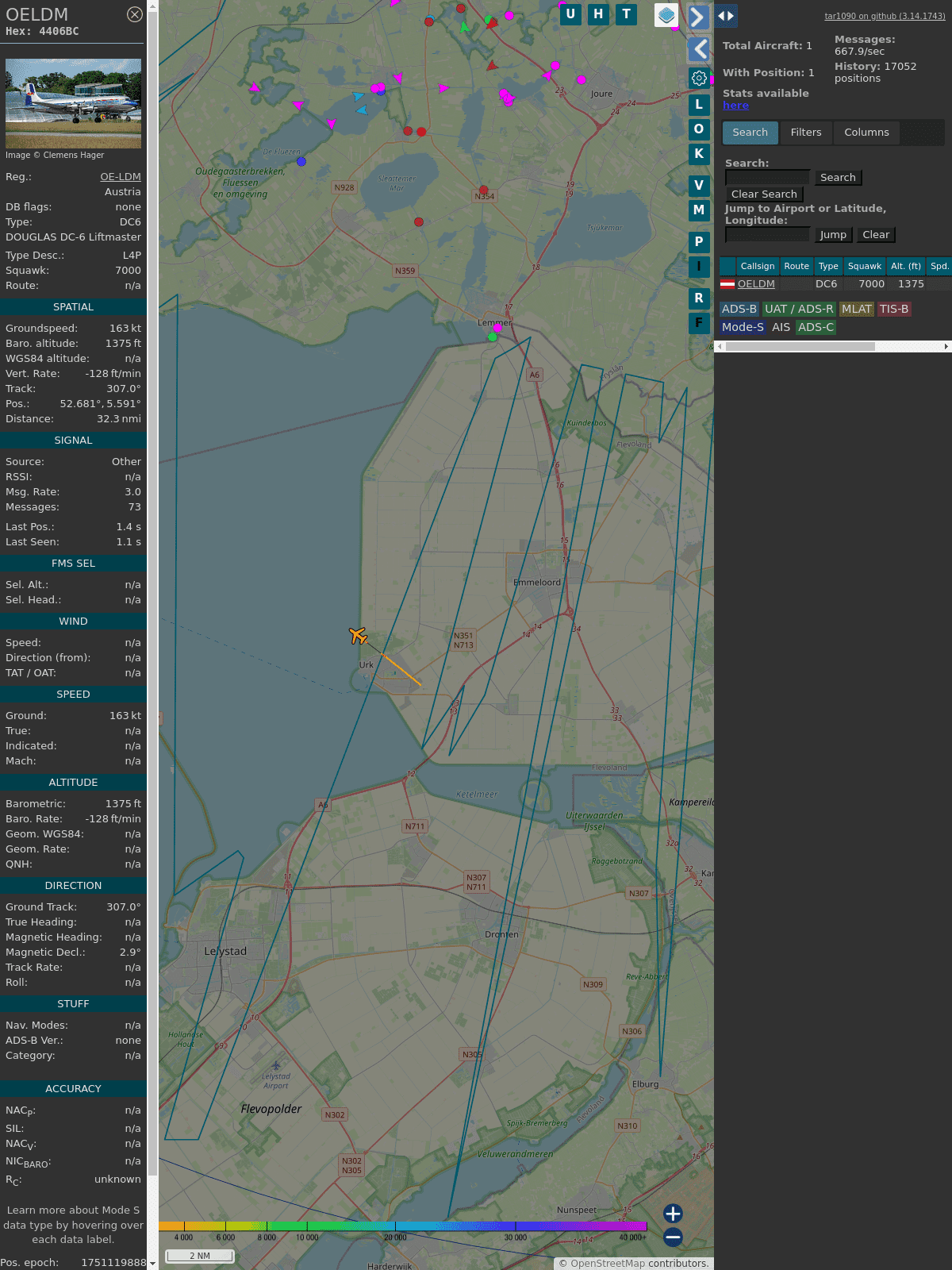Toggle the L map button

[x=699, y=104]
